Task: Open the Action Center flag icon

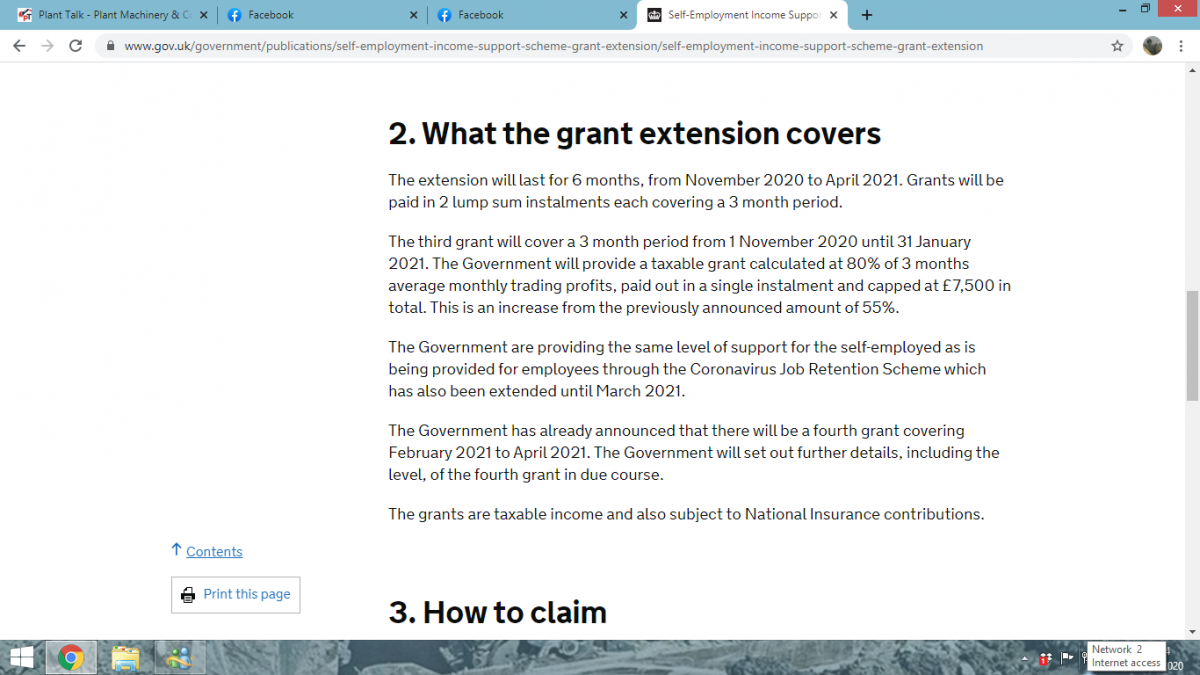Action: (1066, 658)
